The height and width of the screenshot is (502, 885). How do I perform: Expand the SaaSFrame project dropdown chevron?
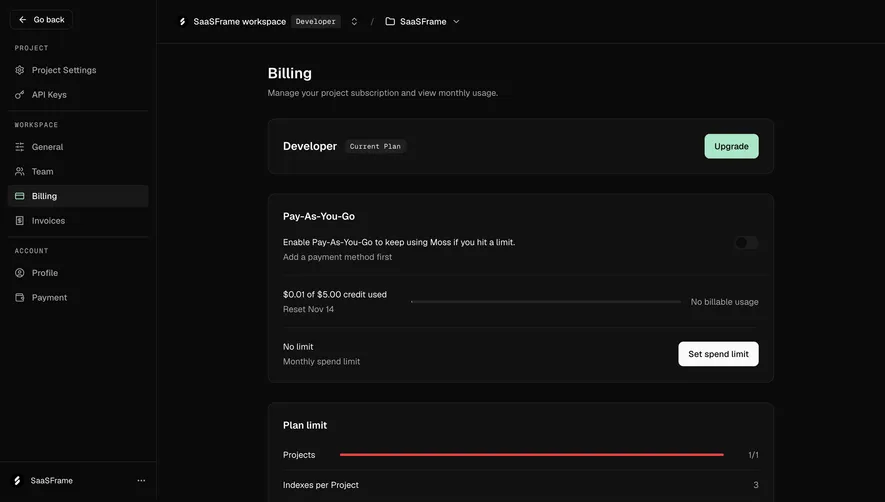[x=457, y=21]
